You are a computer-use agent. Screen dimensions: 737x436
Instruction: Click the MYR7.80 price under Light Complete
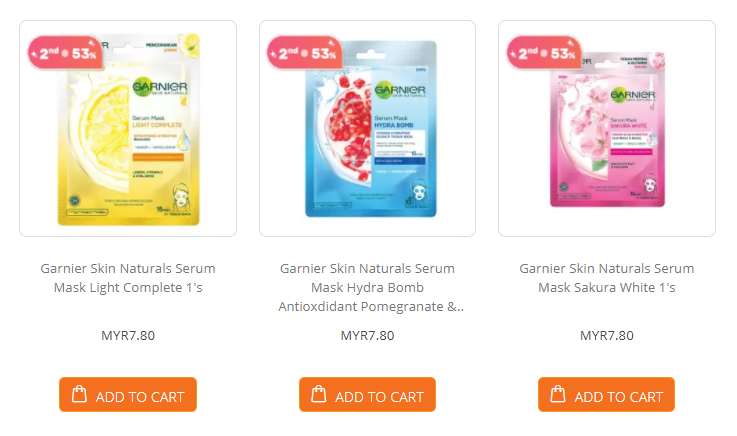click(x=128, y=335)
